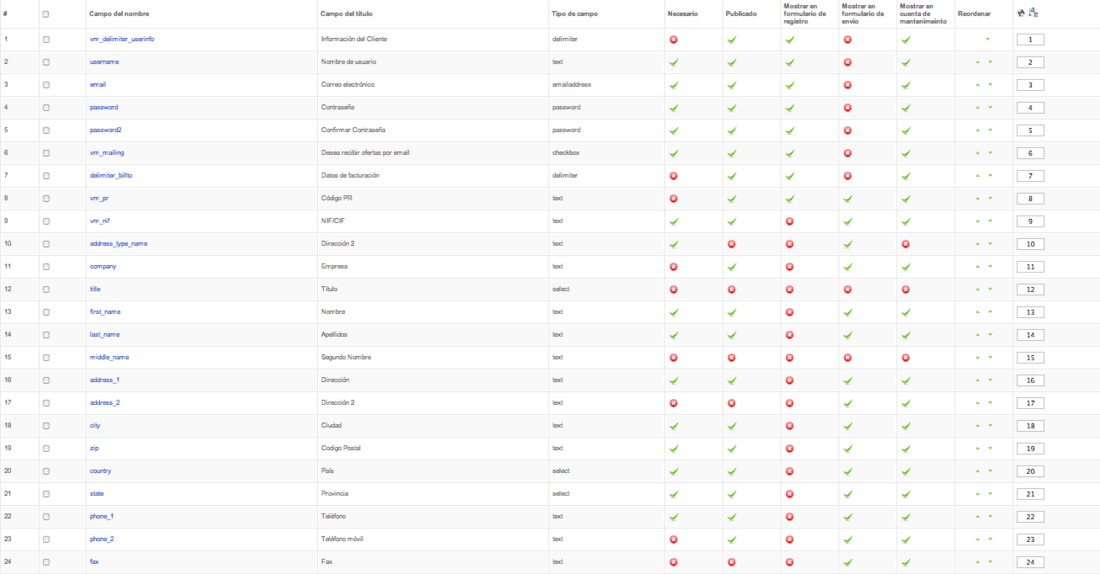Image resolution: width=1100 pixels, height=574 pixels.
Task: Open the phone_2 field link
Action: [102, 539]
